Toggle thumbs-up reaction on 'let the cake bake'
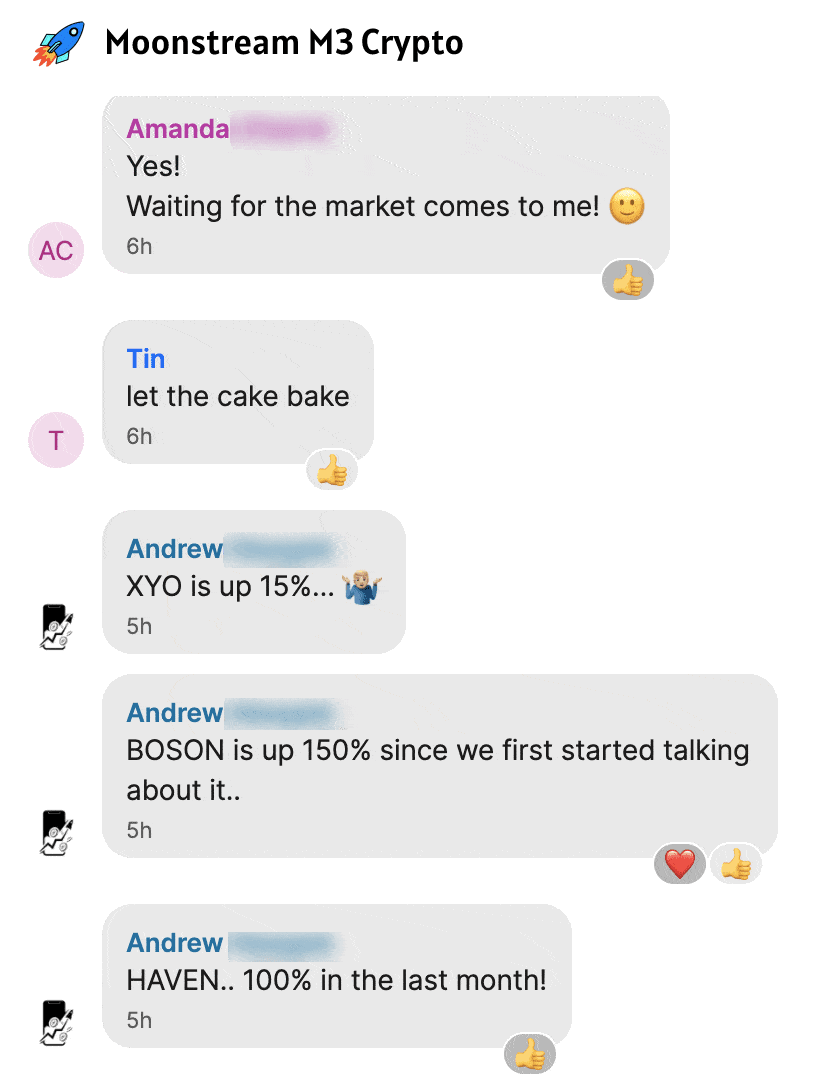 pos(332,470)
